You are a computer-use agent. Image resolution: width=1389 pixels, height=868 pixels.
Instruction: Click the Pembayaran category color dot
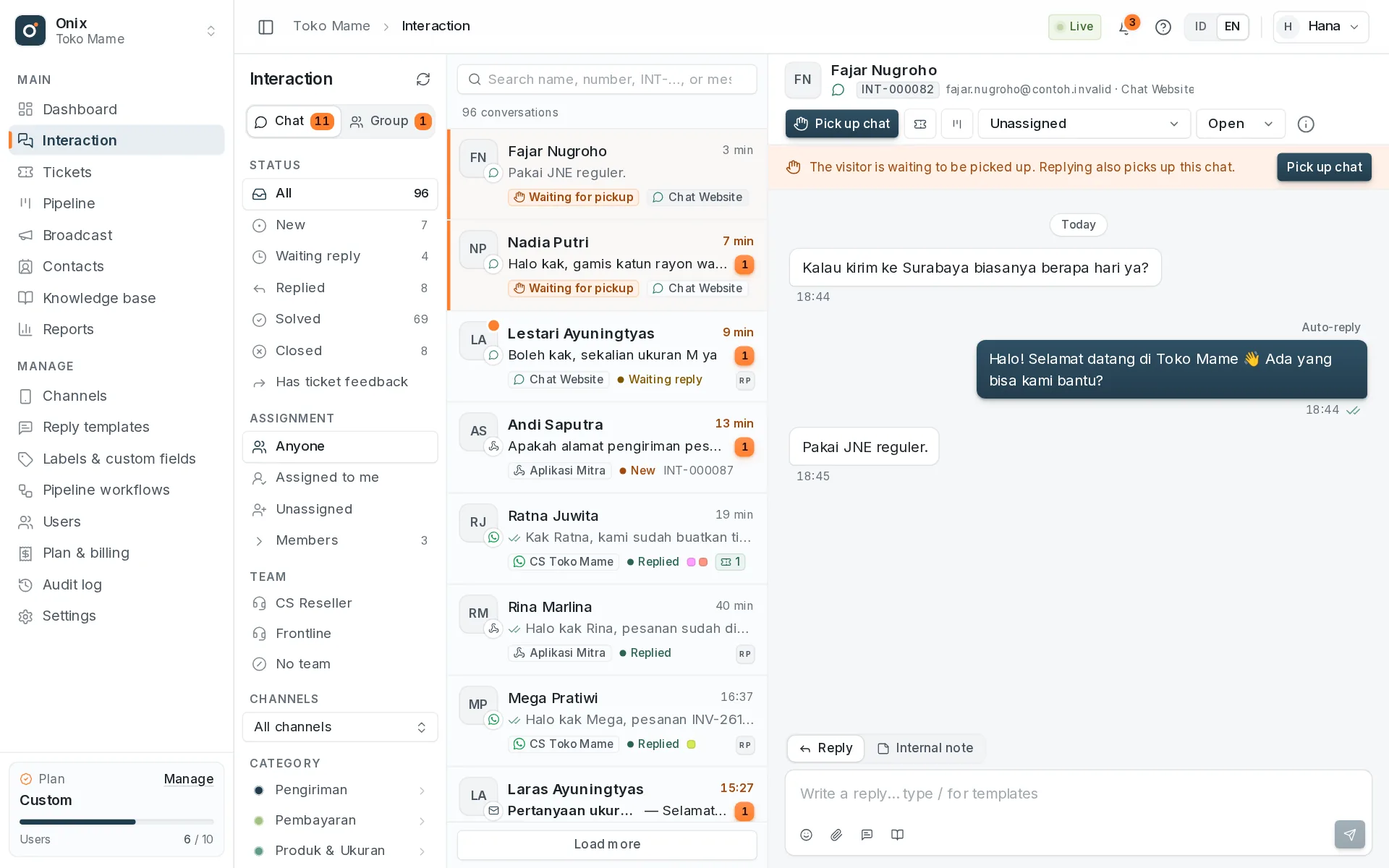pos(258,821)
